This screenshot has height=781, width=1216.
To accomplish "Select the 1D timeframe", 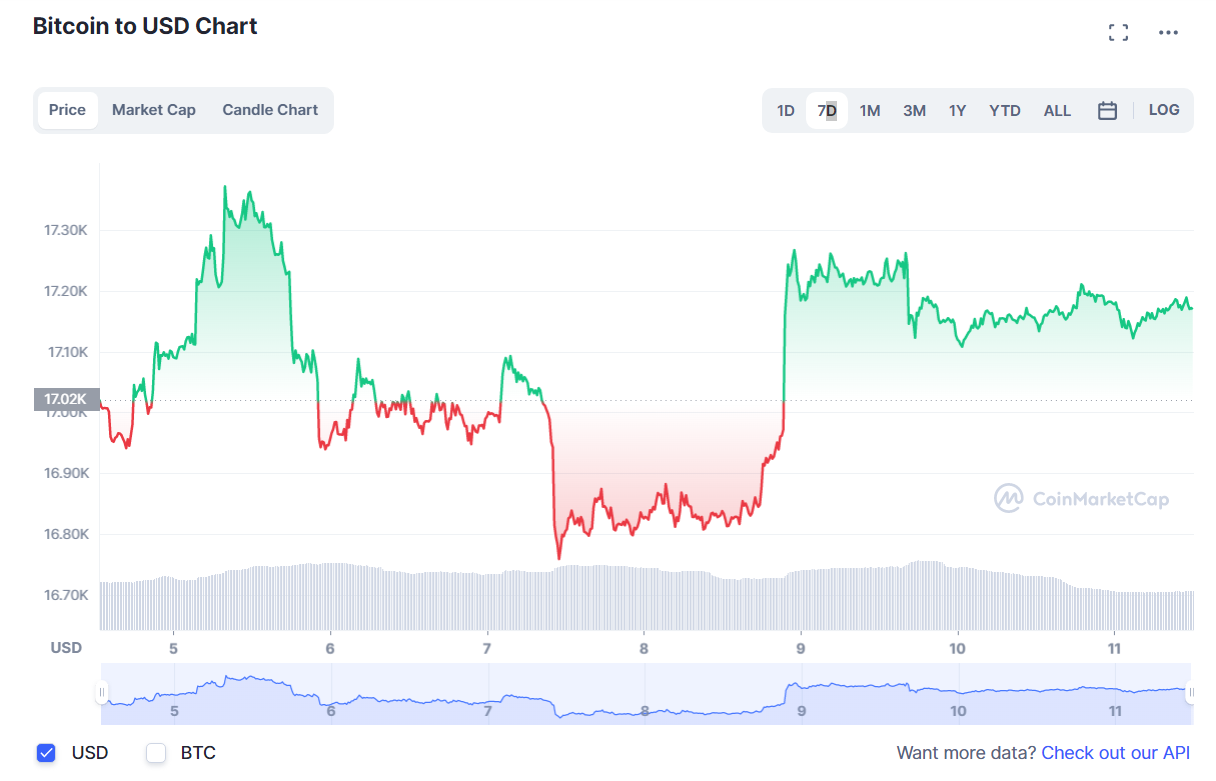I will pos(786,110).
